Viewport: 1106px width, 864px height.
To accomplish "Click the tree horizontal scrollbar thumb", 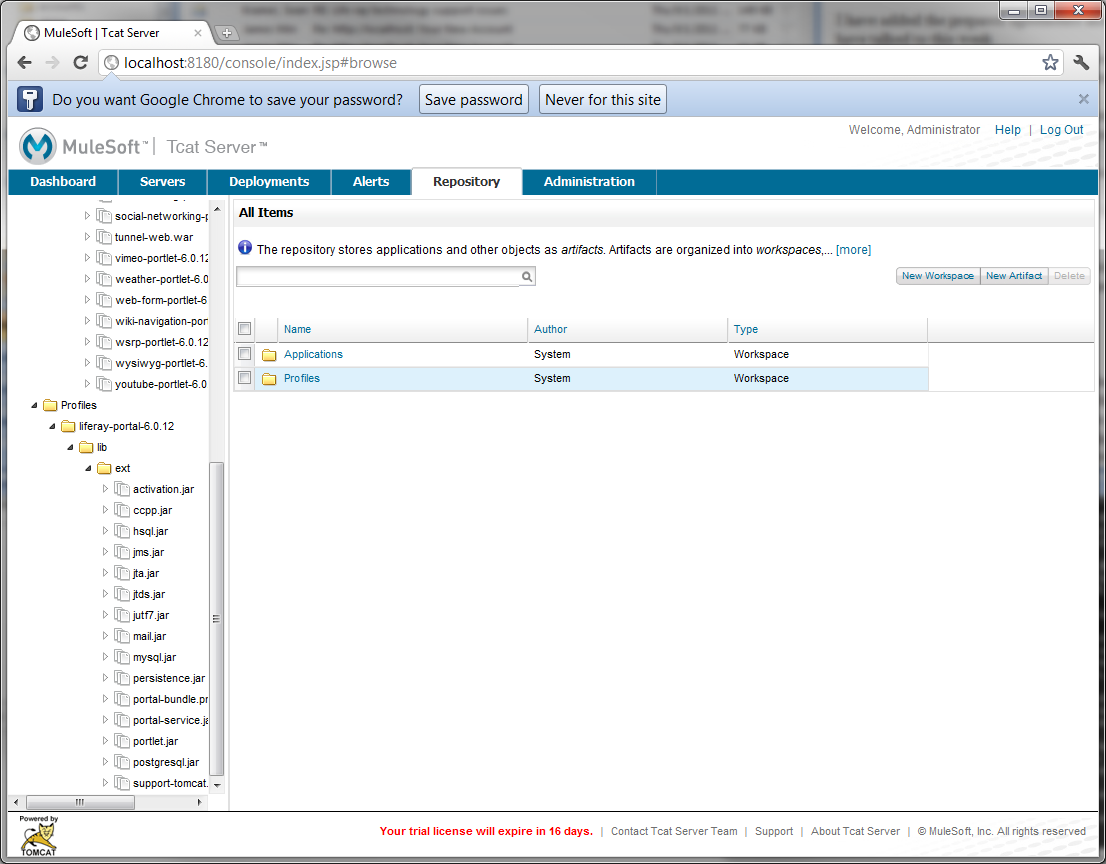I will pos(80,802).
